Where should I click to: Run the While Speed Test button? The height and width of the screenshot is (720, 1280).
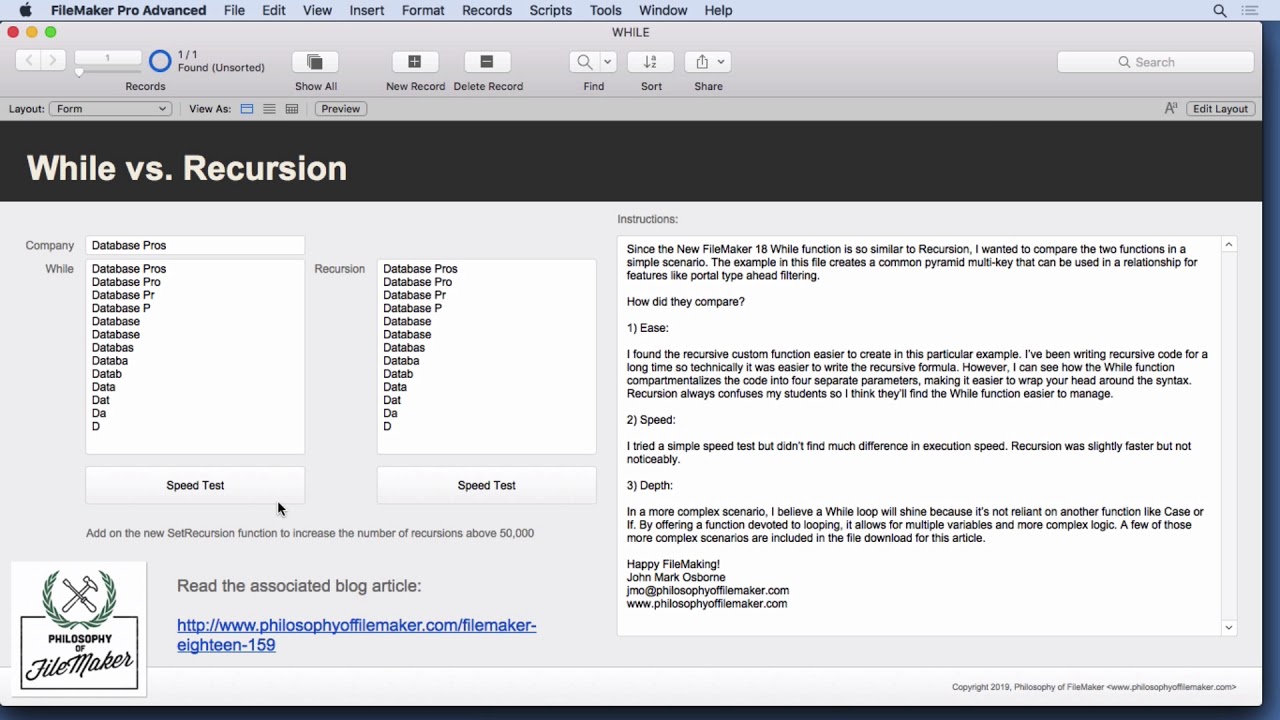click(x=195, y=485)
